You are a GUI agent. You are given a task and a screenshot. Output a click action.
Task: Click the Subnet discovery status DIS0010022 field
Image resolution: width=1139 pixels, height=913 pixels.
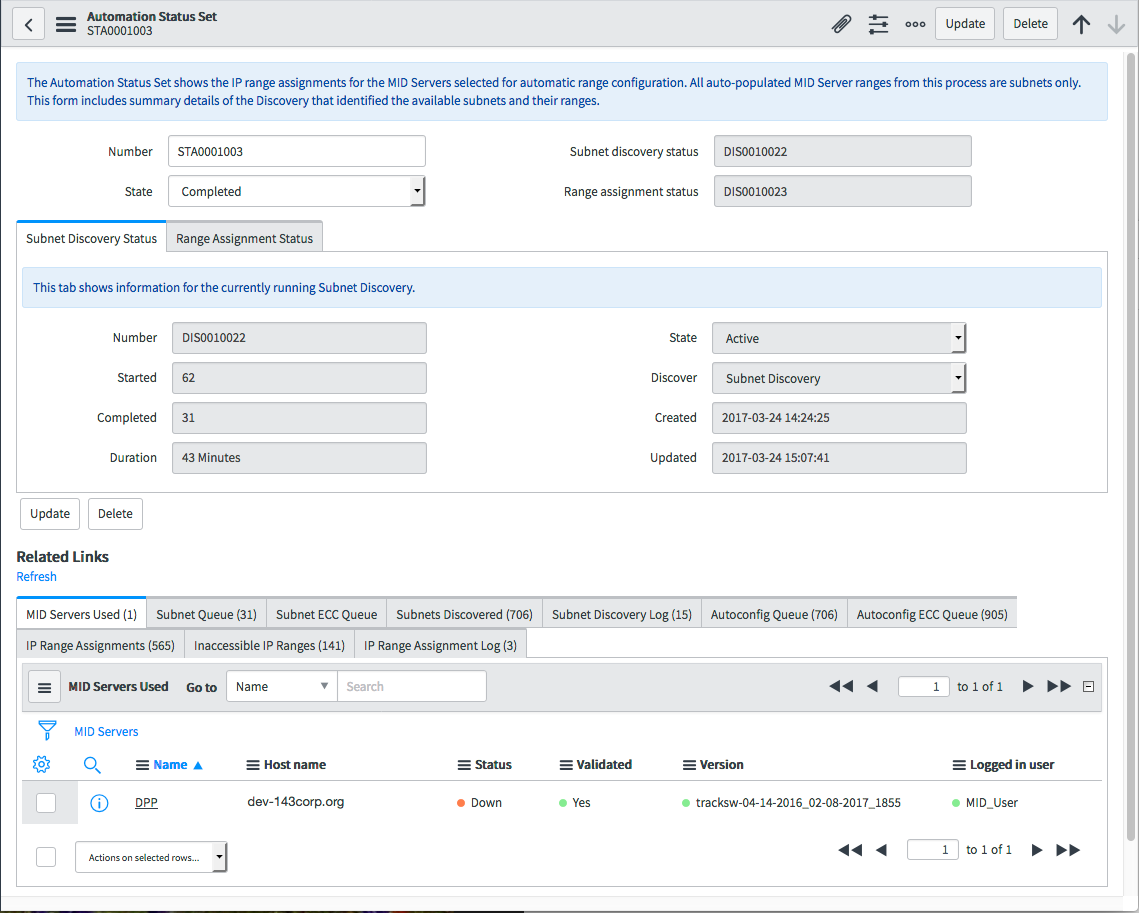coord(843,151)
